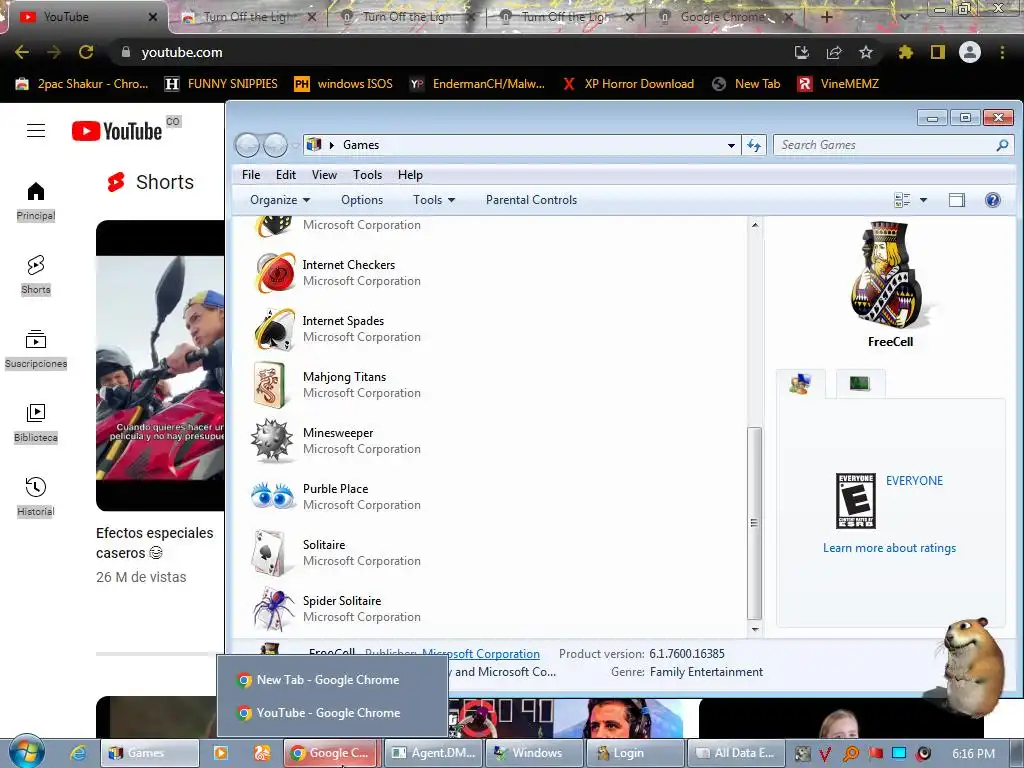Expand the Tools toolbar dropdown
1024x768 pixels.
pos(434,200)
